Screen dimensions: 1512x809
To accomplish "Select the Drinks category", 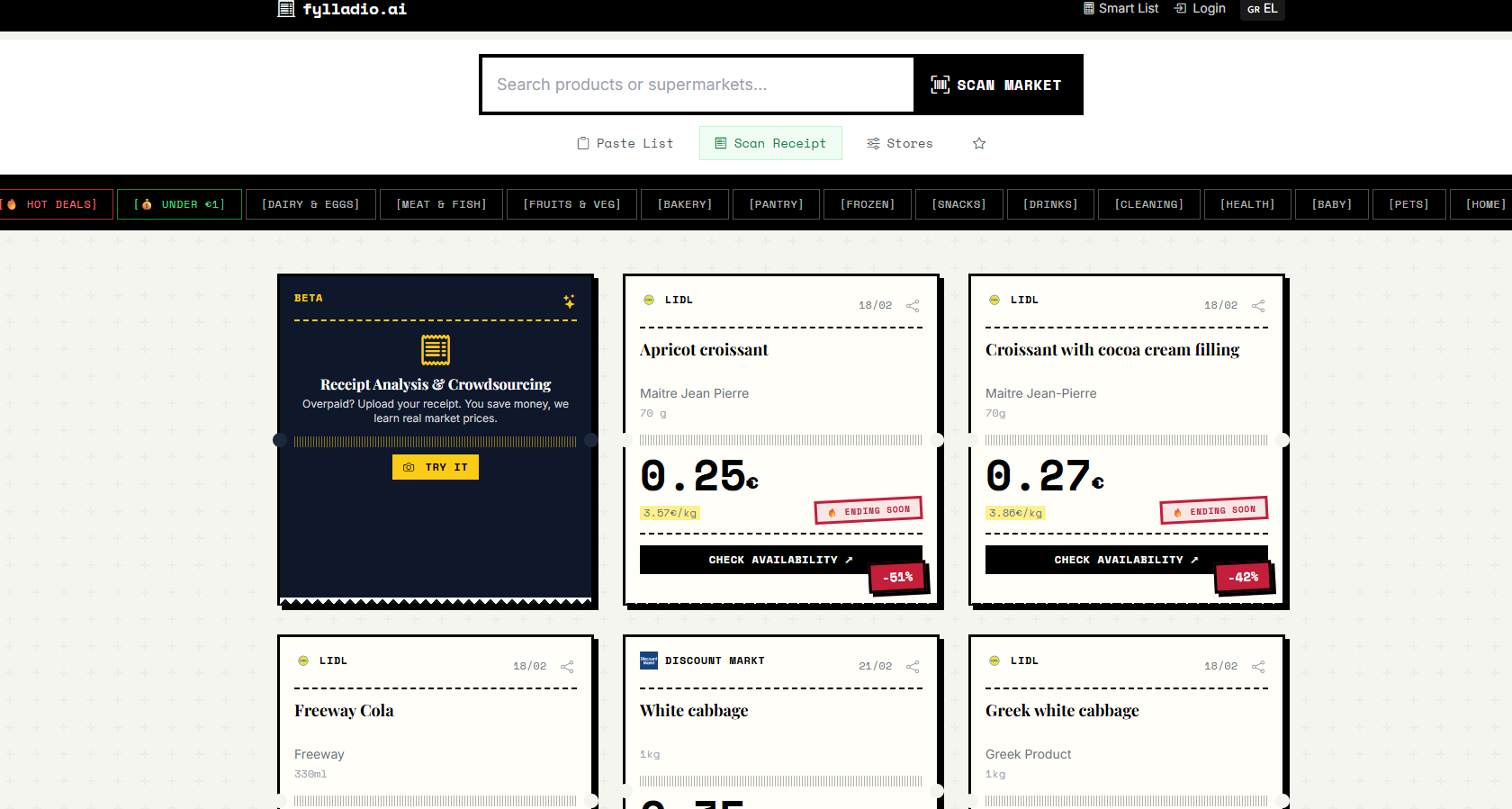I will tap(1050, 204).
